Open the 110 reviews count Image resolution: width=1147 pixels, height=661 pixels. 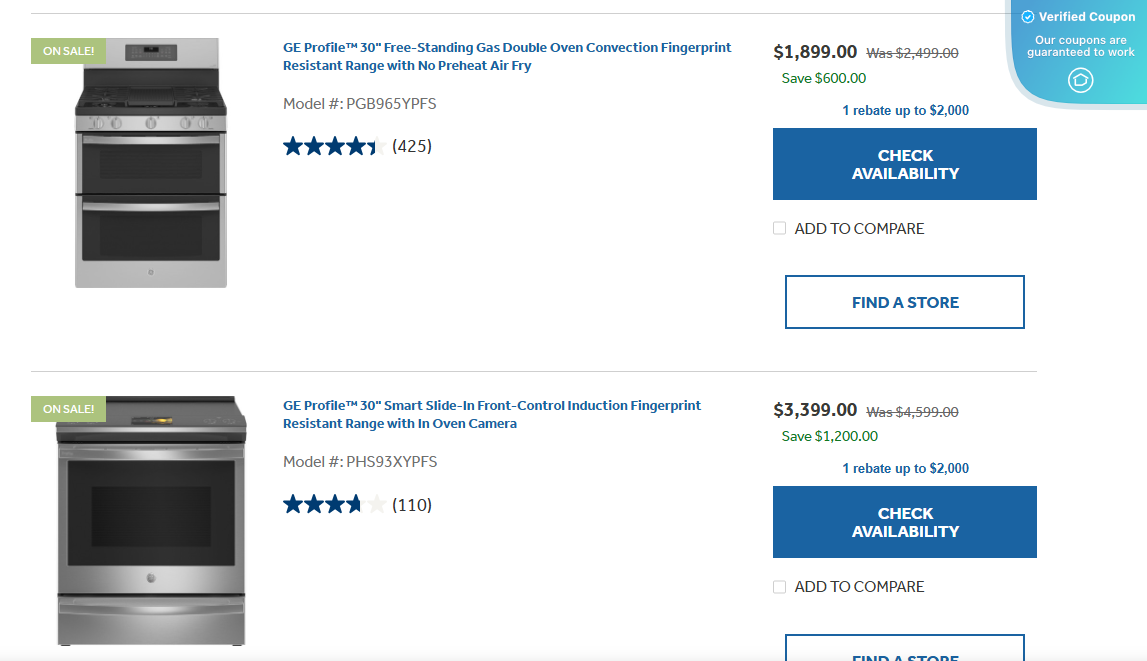pyautogui.click(x=412, y=505)
